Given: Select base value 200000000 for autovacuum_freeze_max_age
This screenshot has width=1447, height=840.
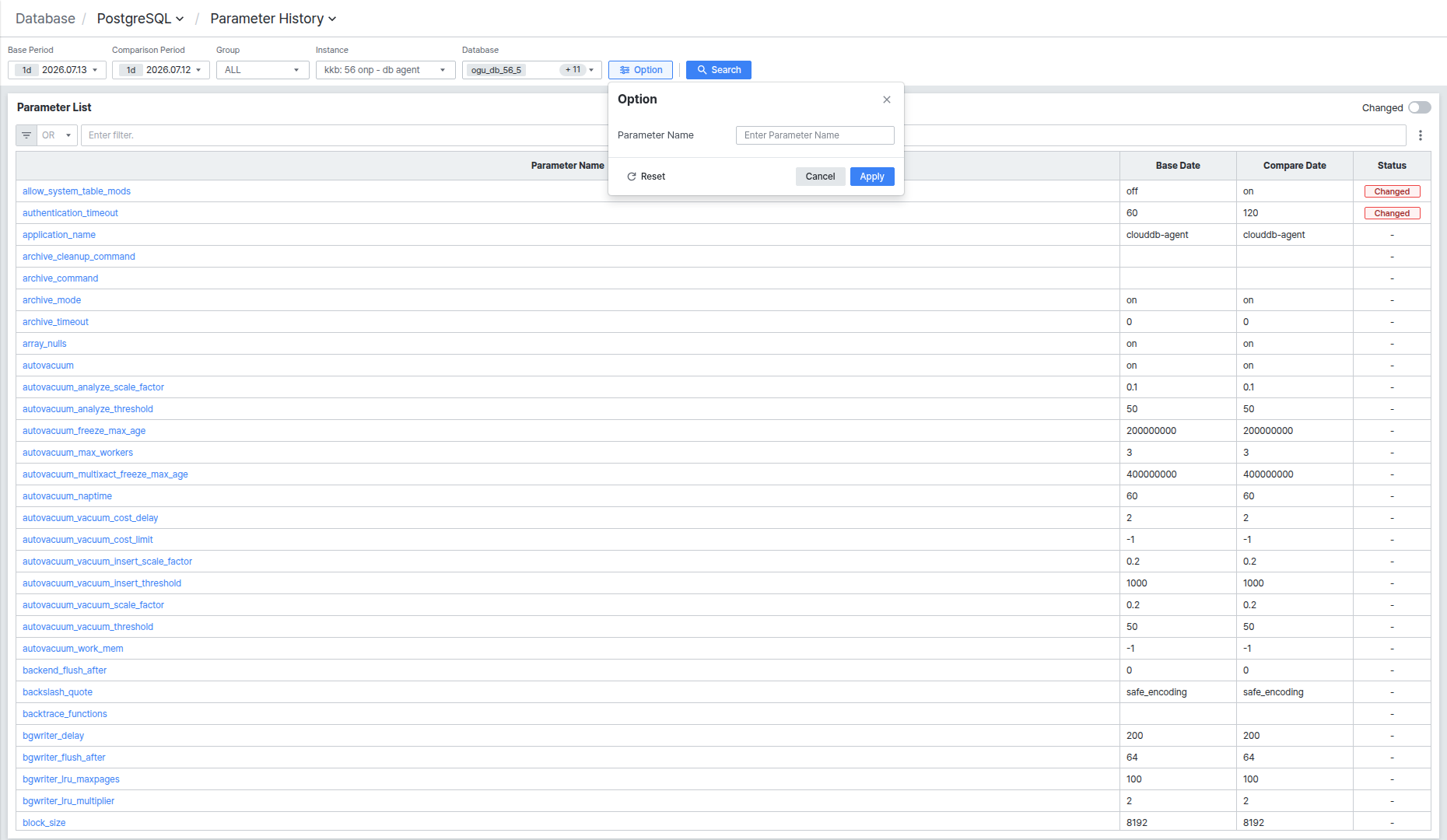Looking at the screenshot, I should point(1151,431).
